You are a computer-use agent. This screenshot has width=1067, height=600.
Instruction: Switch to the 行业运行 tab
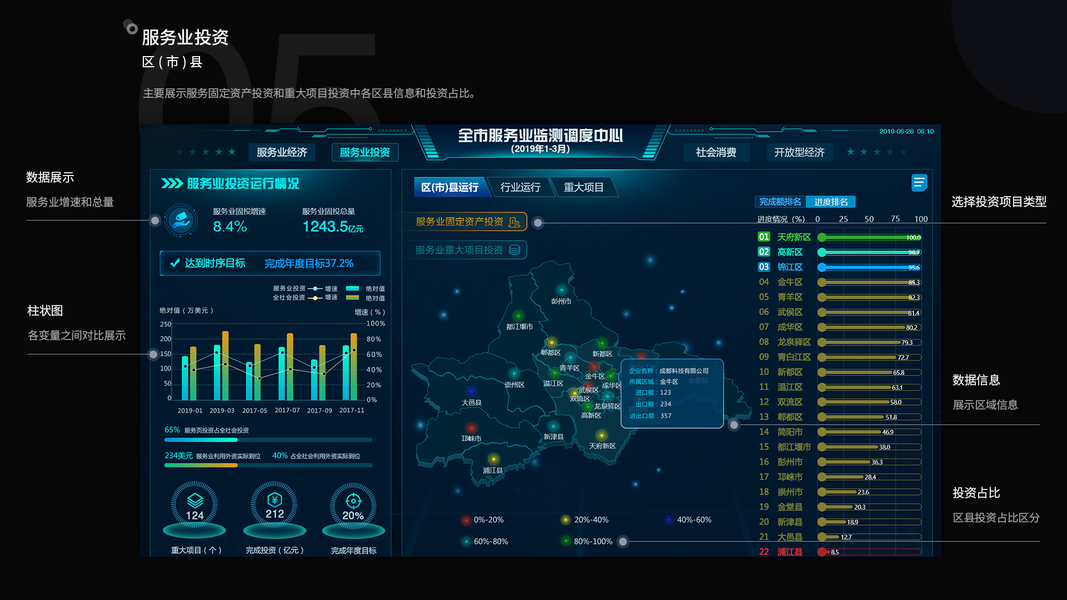point(521,187)
